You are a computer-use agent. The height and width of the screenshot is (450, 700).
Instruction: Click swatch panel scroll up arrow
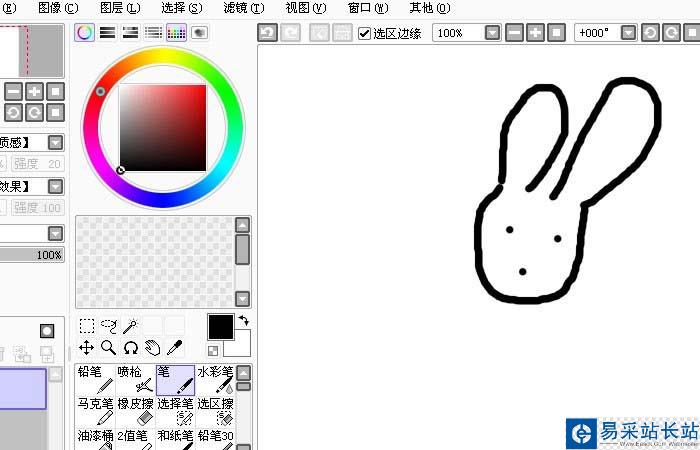[x=242, y=225]
